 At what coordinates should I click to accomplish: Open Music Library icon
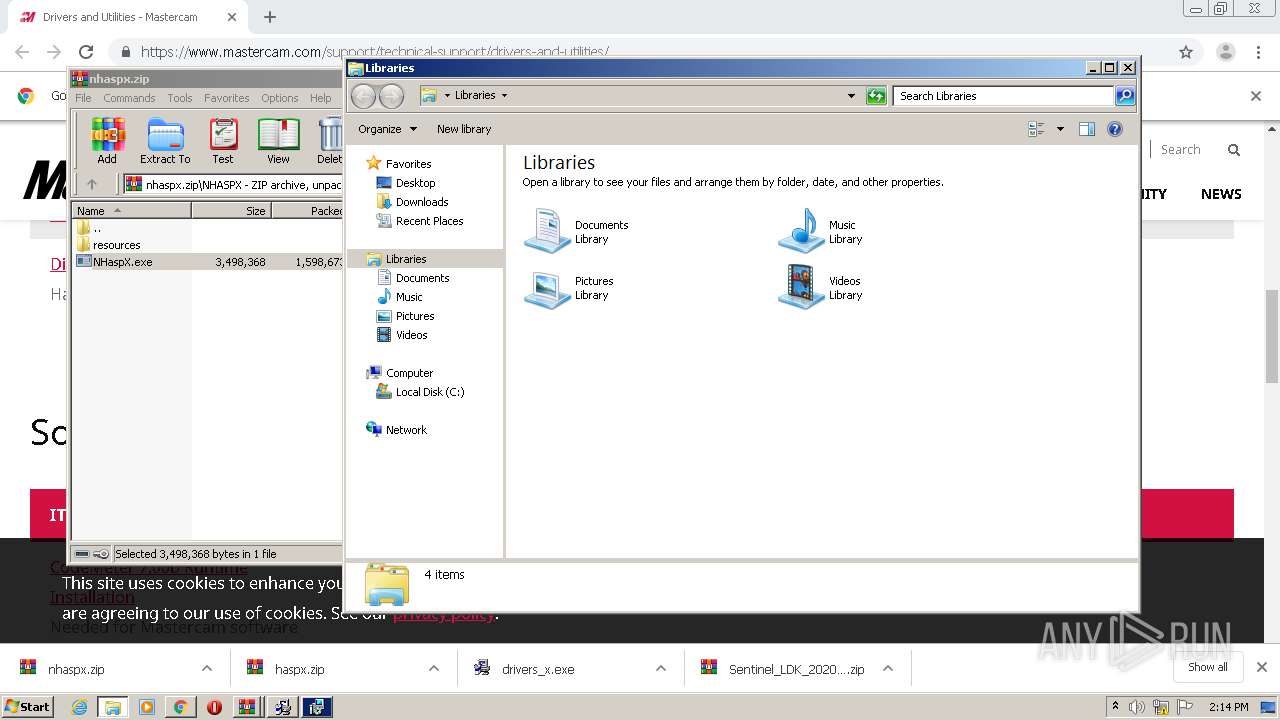click(x=820, y=231)
